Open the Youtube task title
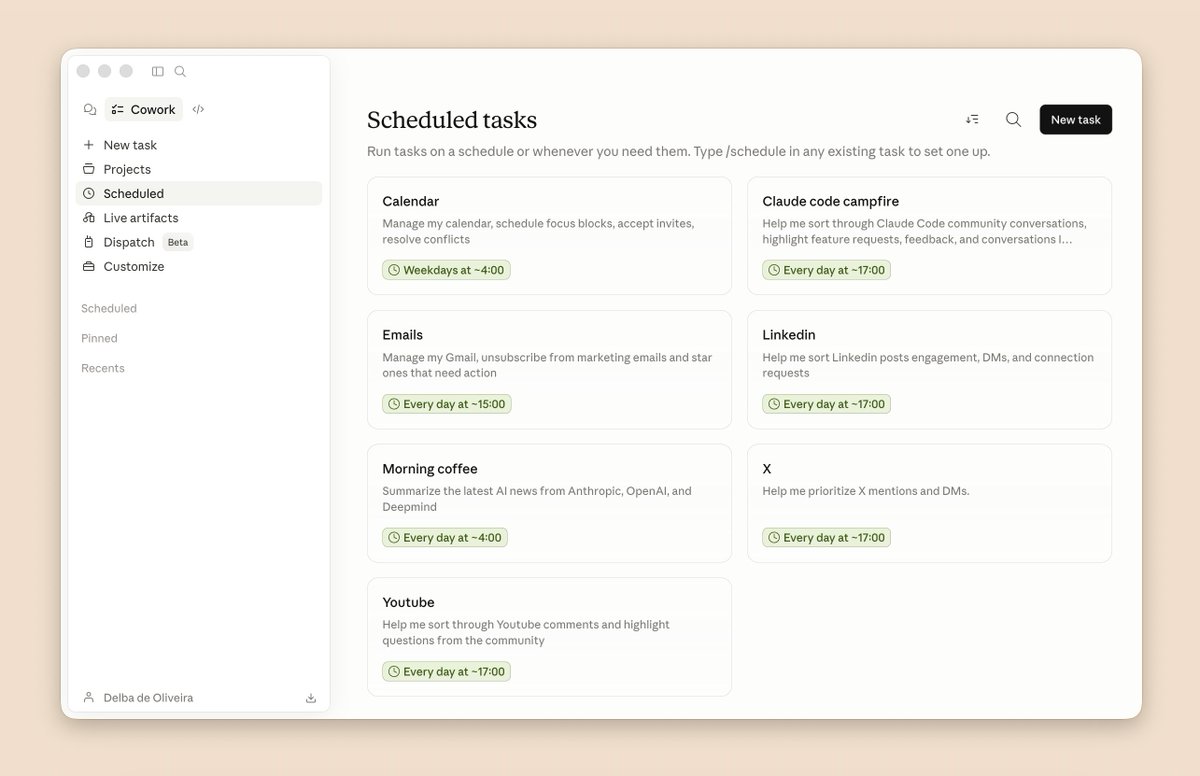1200x776 pixels. (x=408, y=602)
